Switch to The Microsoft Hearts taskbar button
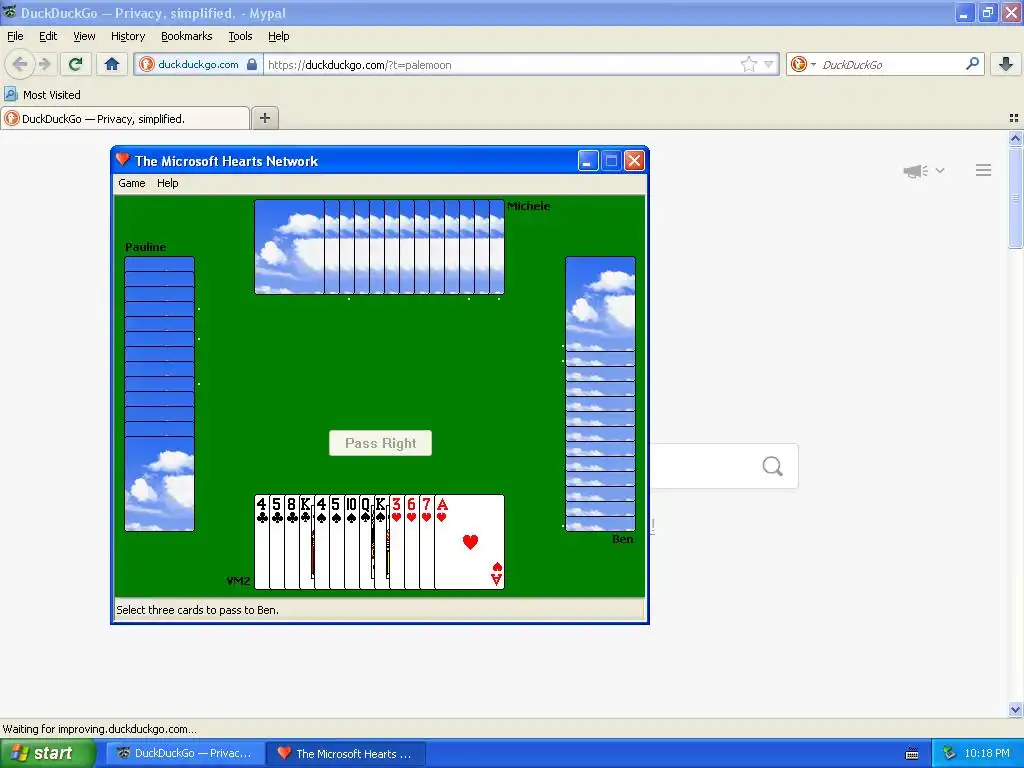1024x768 pixels. [x=347, y=754]
